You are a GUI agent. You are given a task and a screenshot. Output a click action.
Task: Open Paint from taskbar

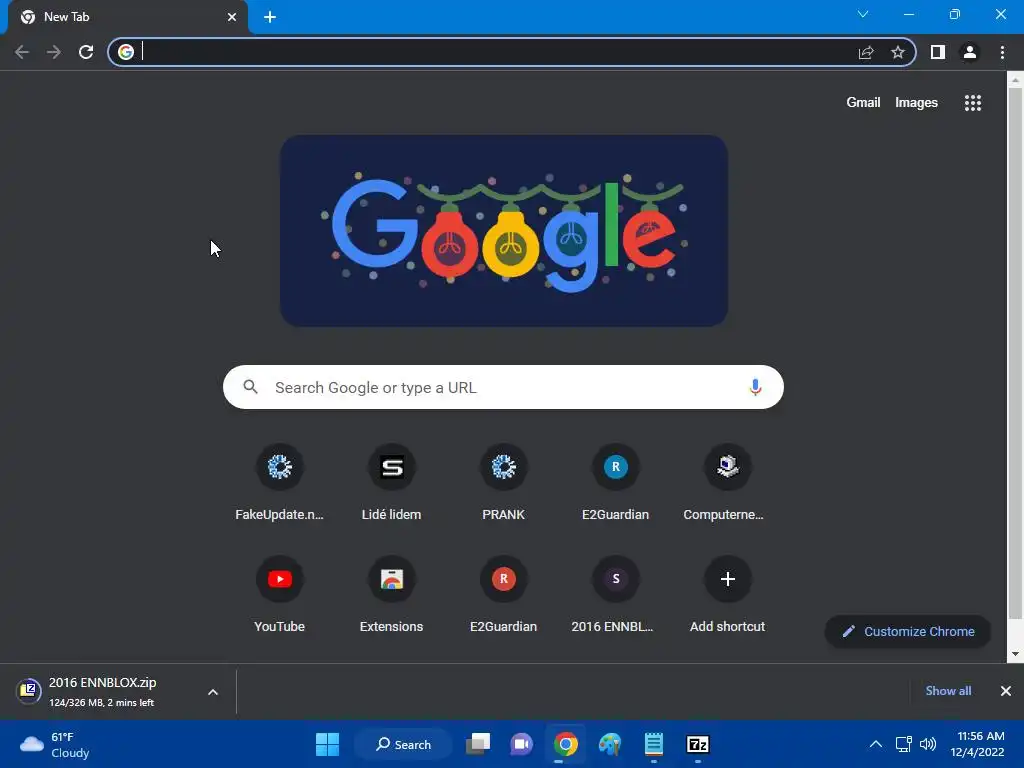coord(610,744)
